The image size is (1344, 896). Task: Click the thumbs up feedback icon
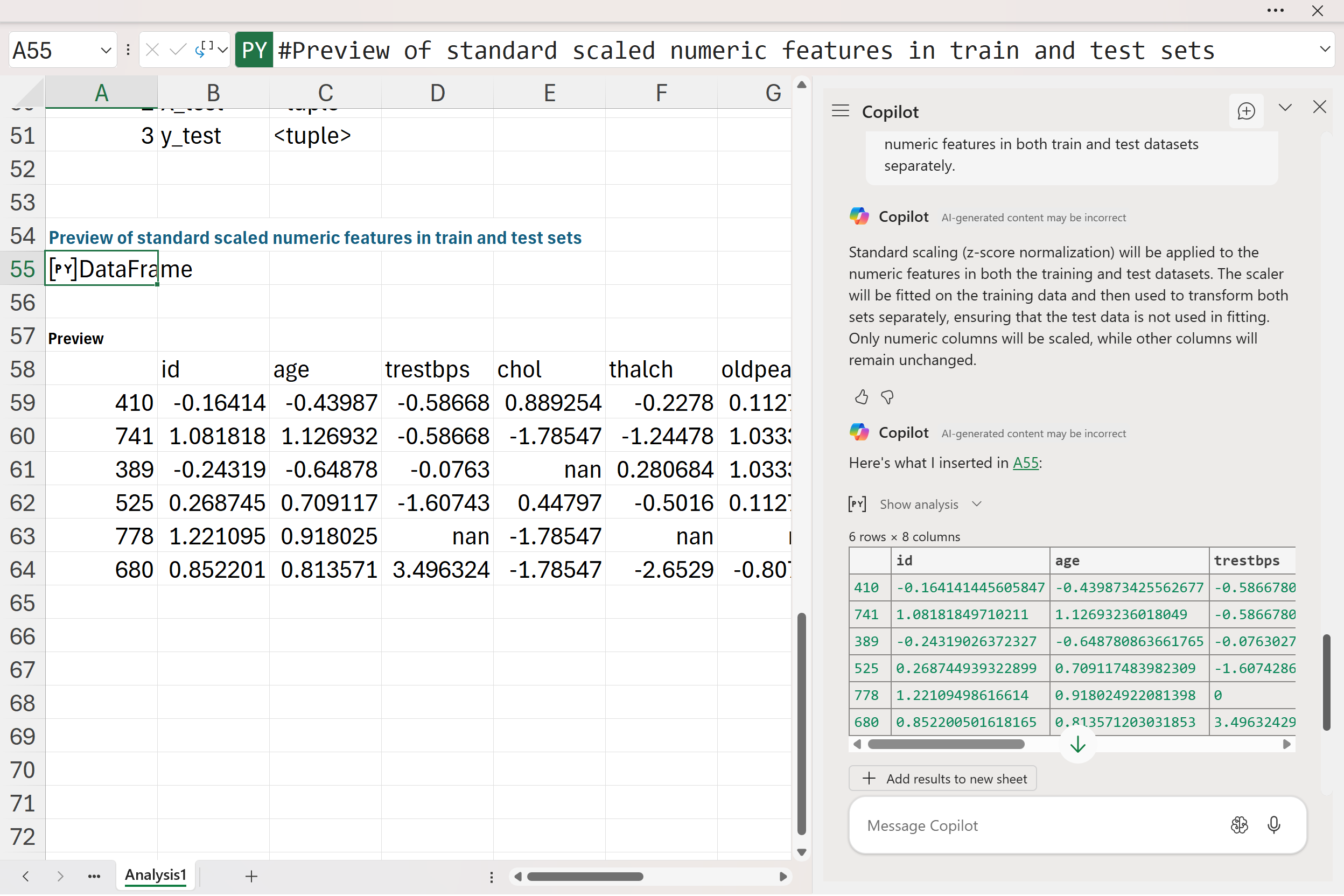point(861,397)
